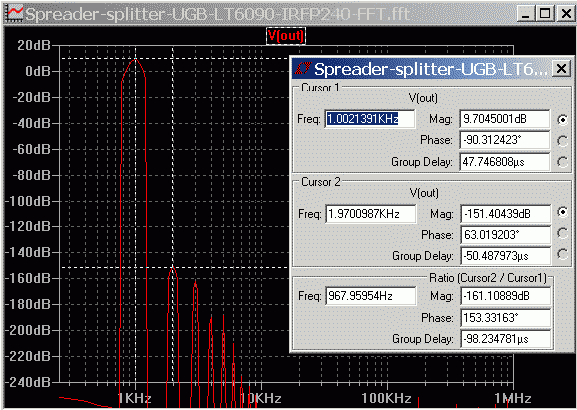Select Cursor 1 Mag radio button
Screen dimensions: 577x410
(x=563, y=120)
